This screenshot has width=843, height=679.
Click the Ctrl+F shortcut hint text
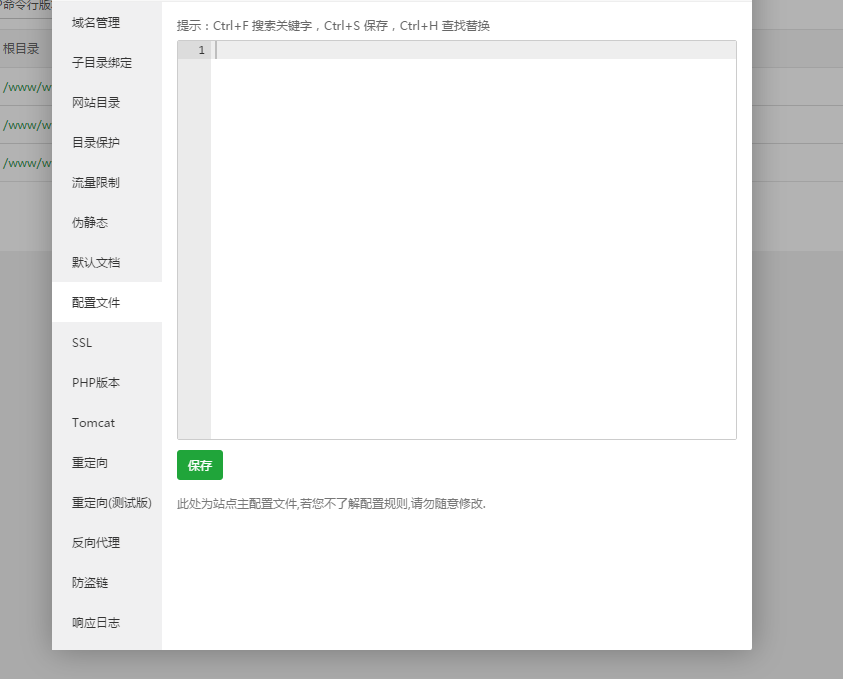(262, 26)
